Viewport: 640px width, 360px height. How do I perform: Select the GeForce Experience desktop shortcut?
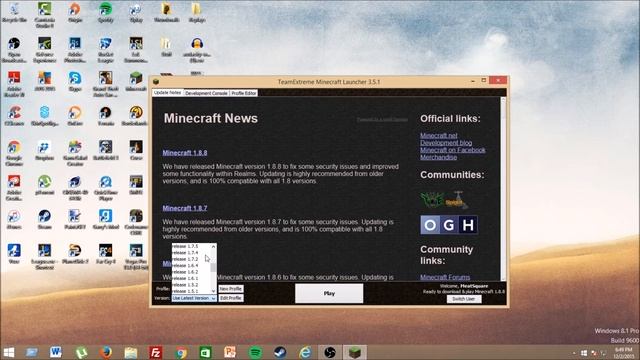[45, 50]
